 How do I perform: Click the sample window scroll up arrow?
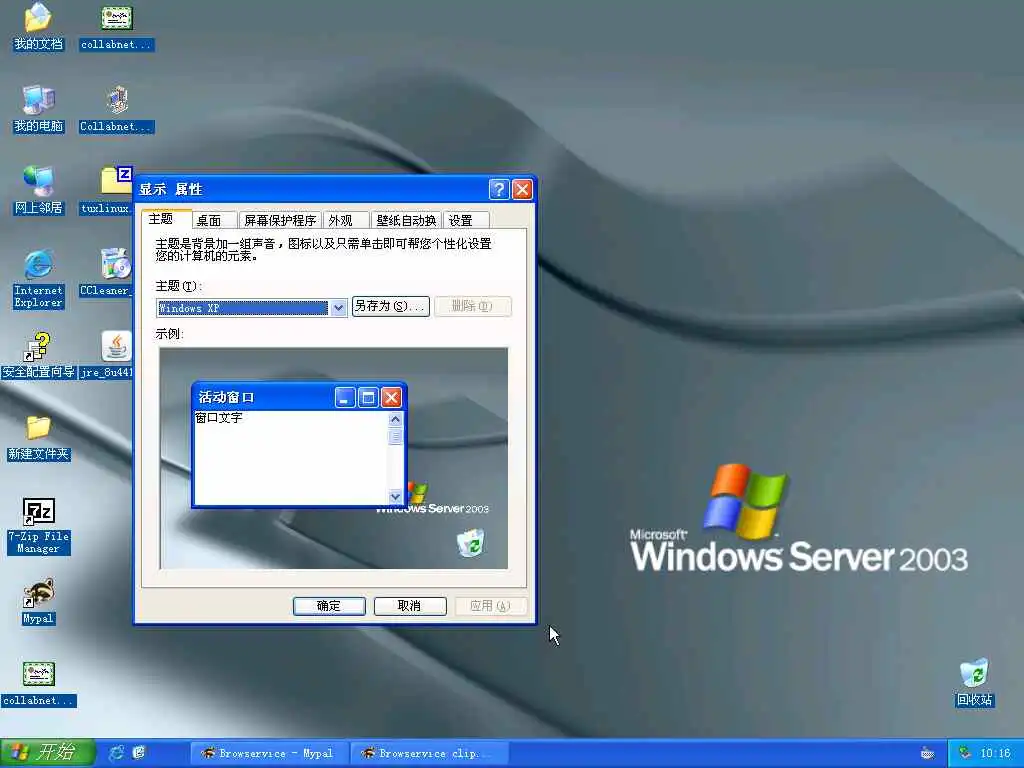tap(395, 419)
